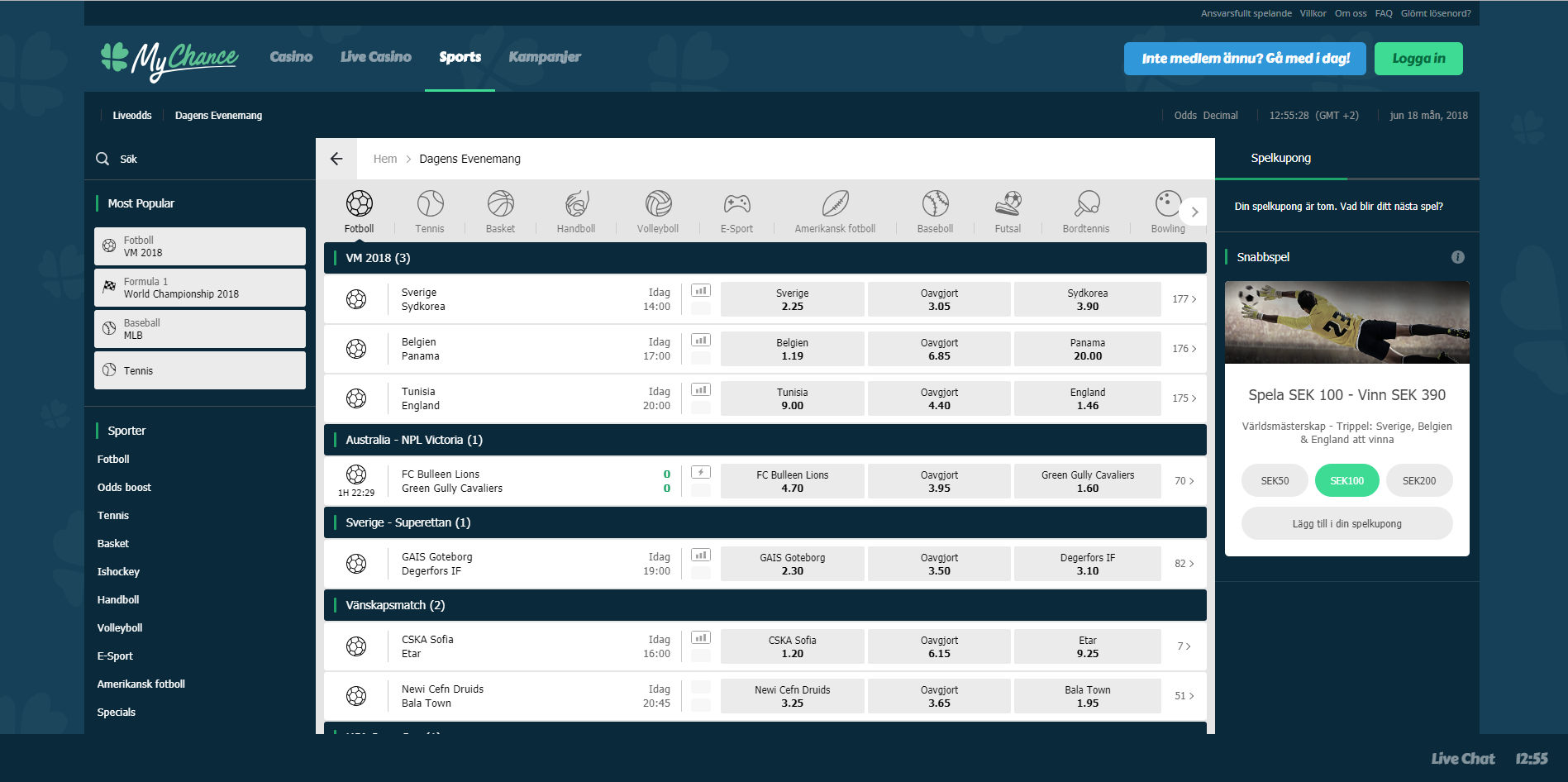Expand 82 more markets for GAIS Goteborg

(1184, 564)
